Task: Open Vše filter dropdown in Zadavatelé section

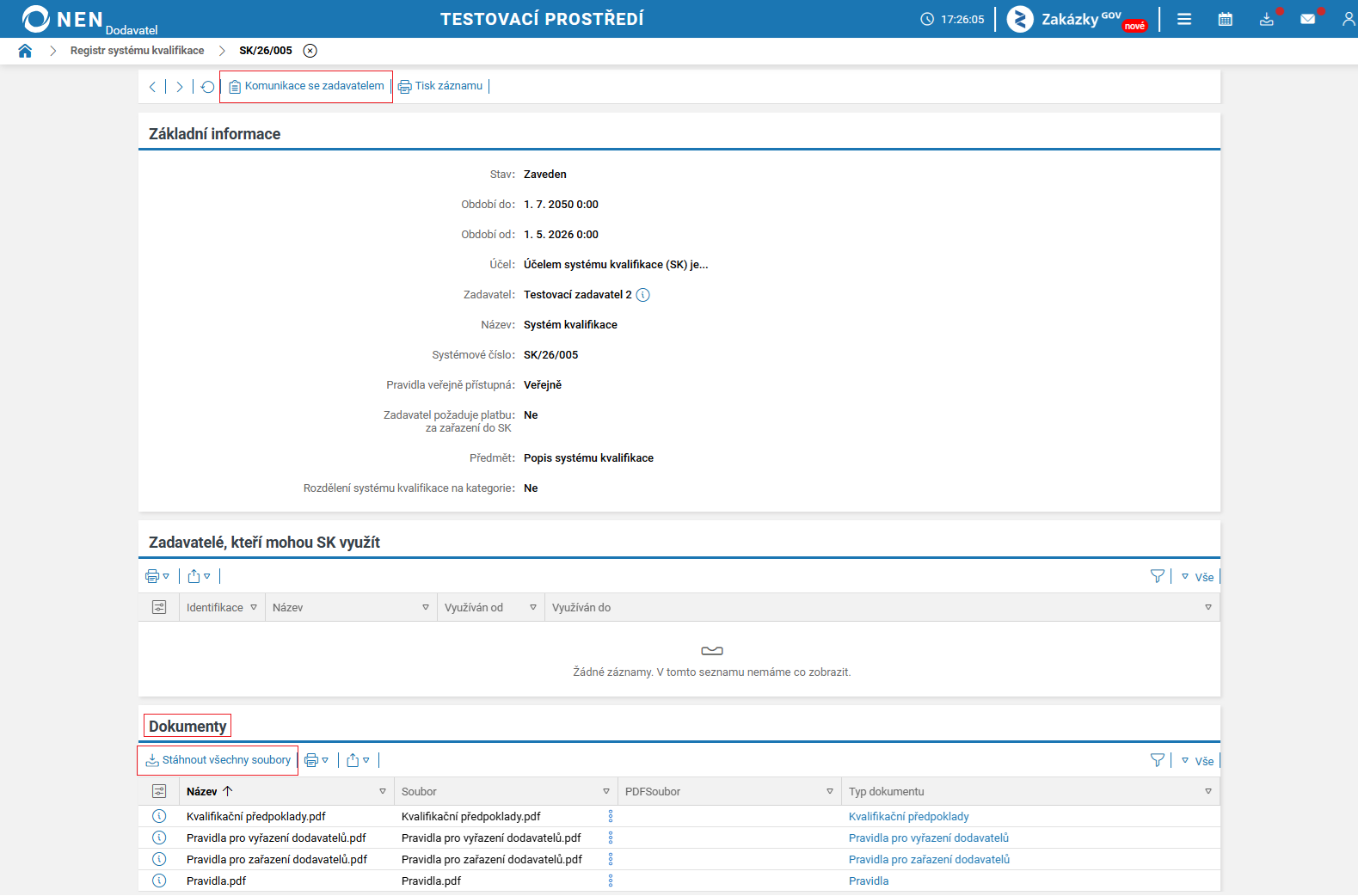Action: [1198, 577]
